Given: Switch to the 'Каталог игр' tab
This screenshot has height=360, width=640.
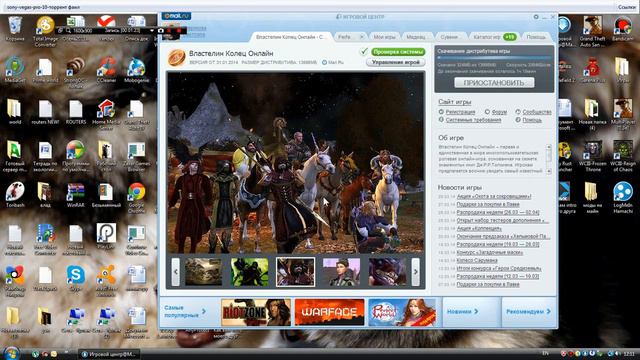Looking at the screenshot, I should tap(494, 37).
